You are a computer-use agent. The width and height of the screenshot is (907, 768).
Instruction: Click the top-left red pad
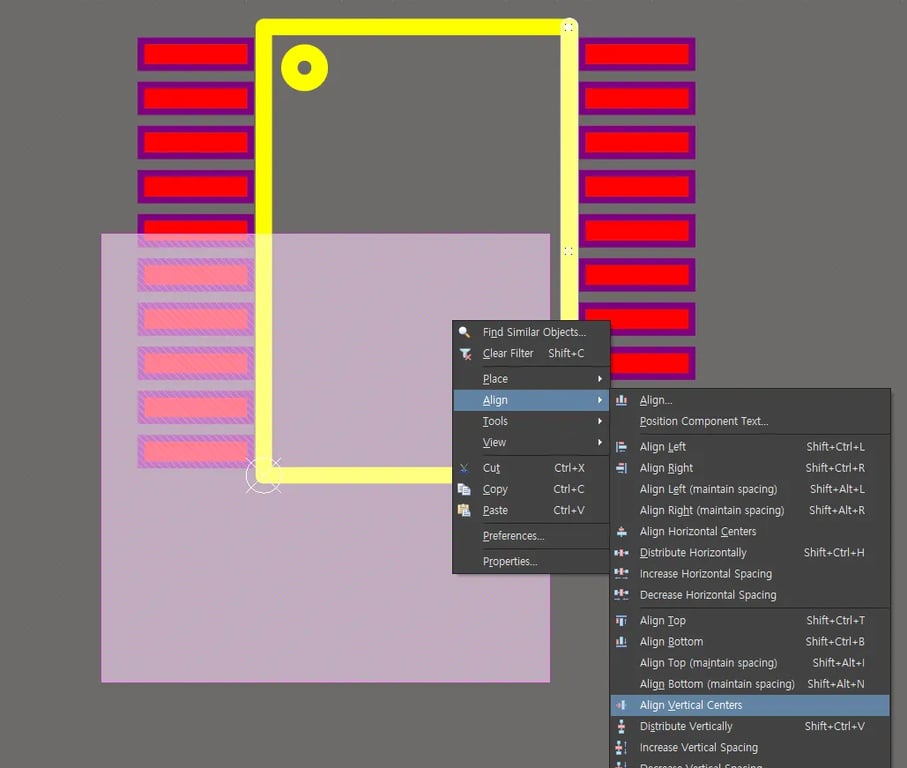pos(196,54)
